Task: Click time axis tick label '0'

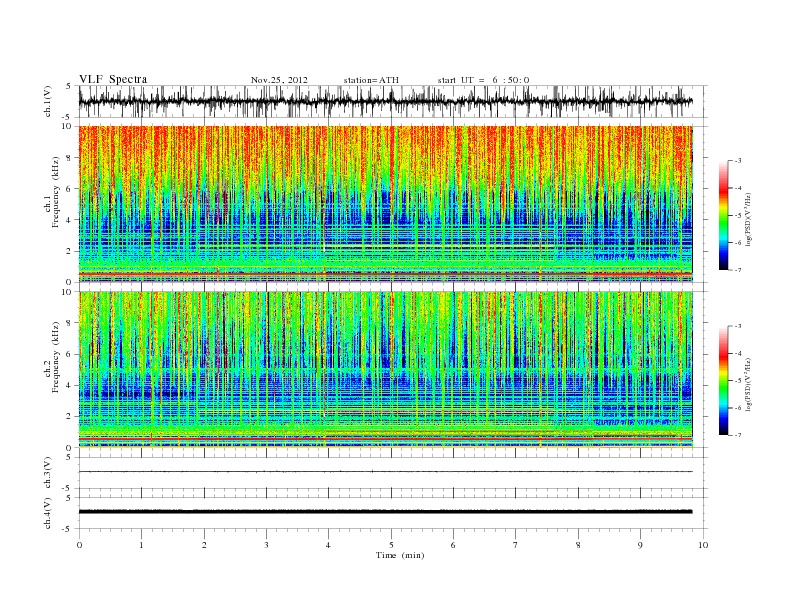Action: tap(79, 545)
